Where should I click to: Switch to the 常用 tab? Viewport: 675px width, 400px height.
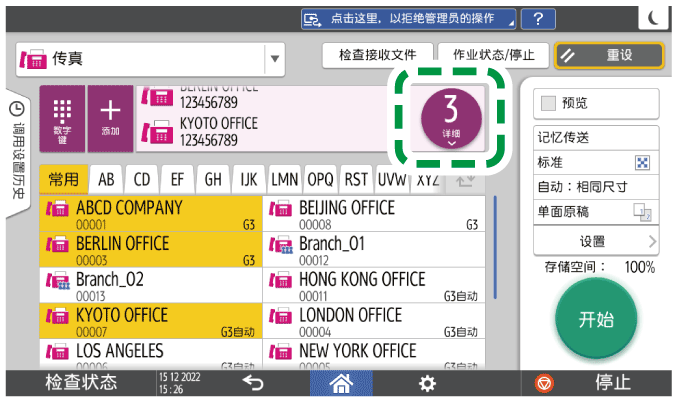63,180
